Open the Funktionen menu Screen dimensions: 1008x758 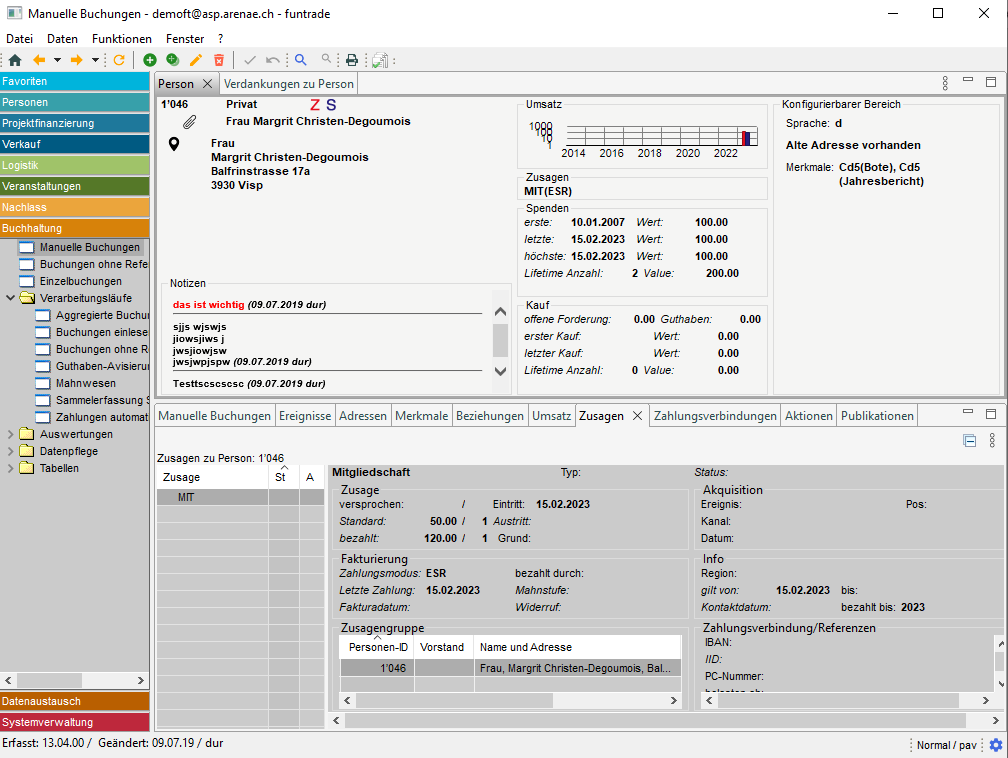(x=122, y=38)
